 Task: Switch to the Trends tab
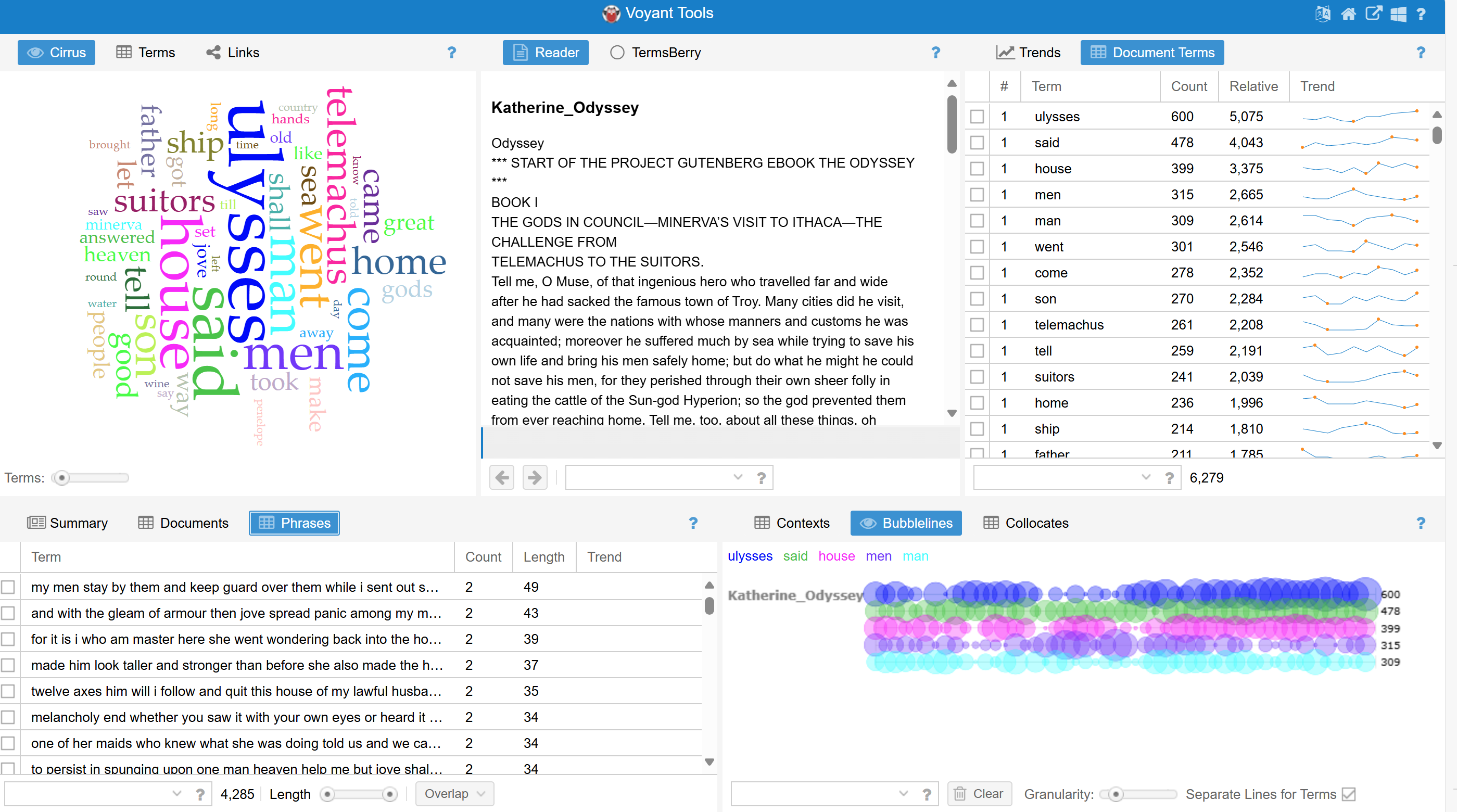(x=1028, y=53)
